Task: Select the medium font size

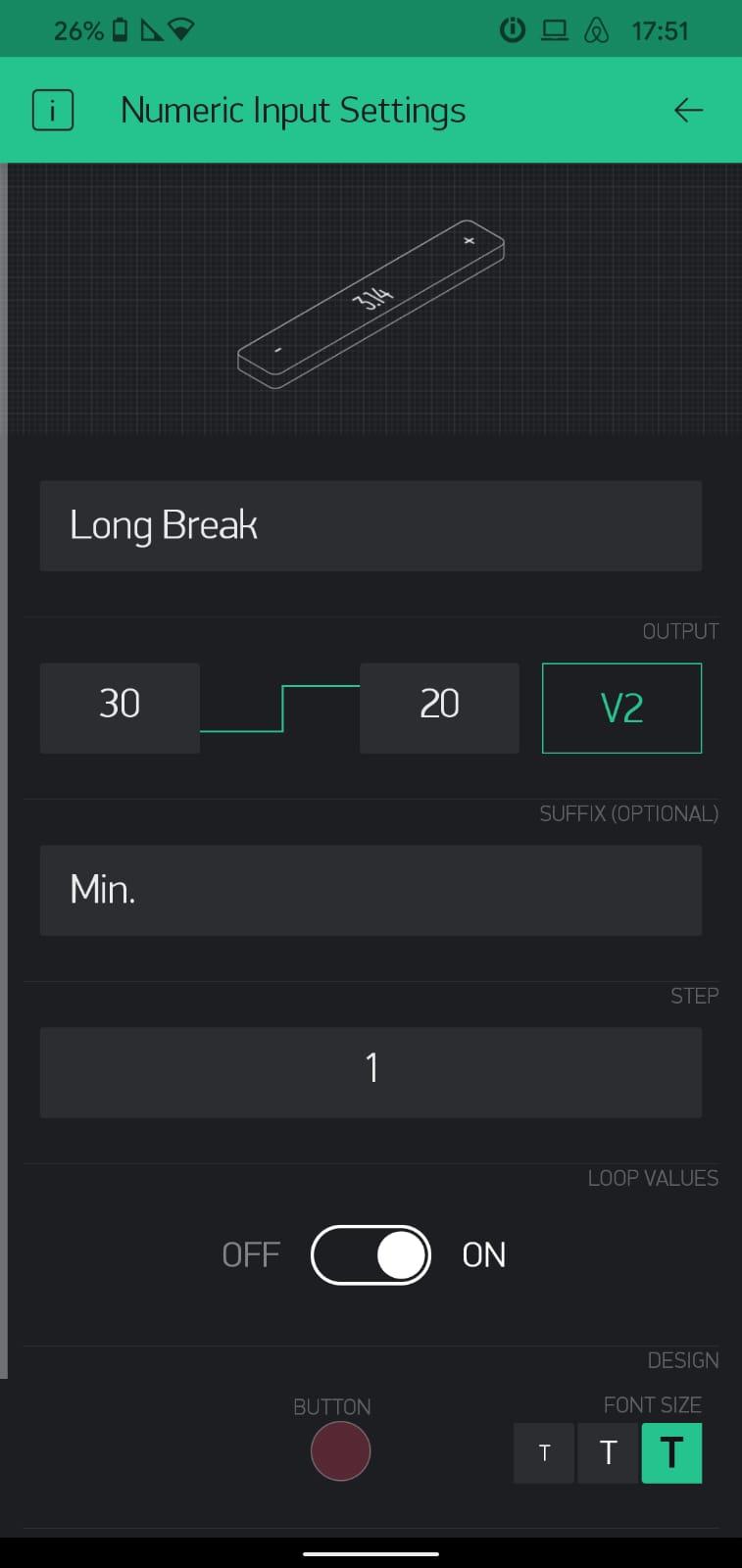Action: coord(607,1453)
